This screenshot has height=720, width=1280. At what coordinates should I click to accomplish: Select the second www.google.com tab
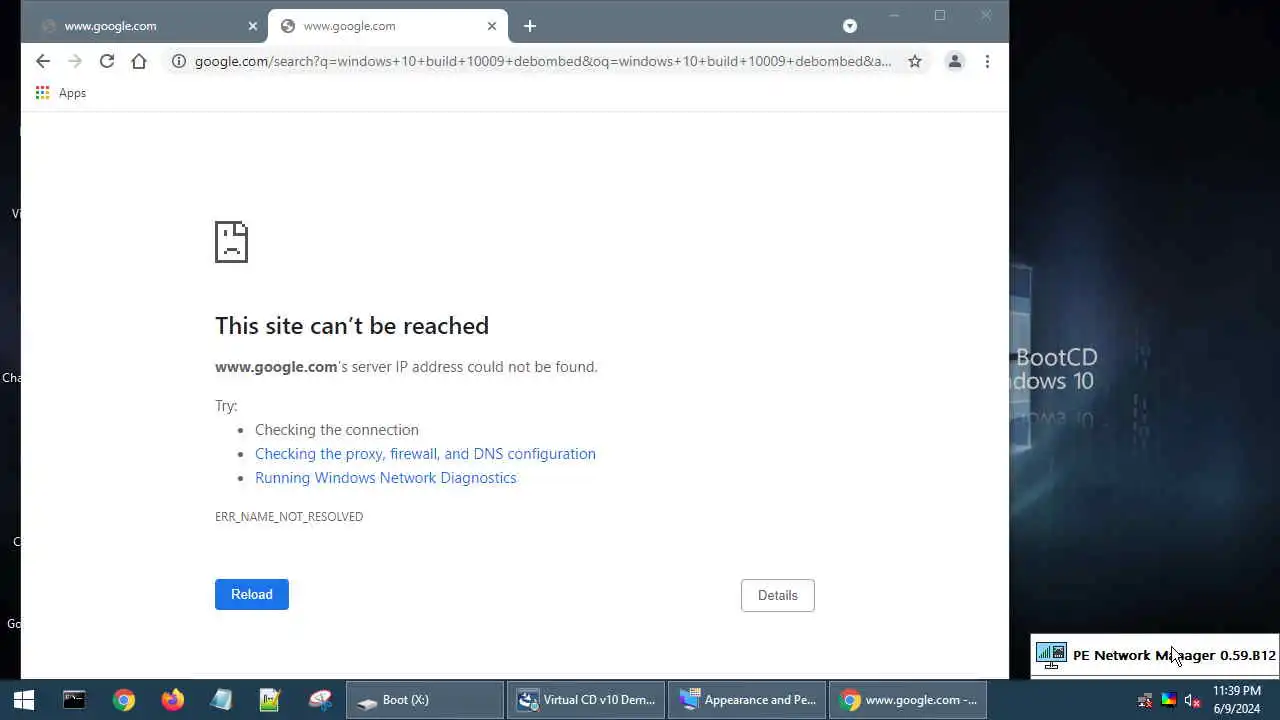[x=388, y=26]
